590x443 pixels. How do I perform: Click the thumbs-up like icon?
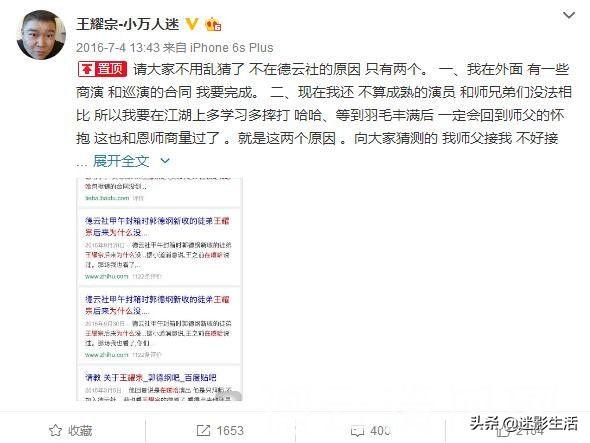click(x=502, y=431)
